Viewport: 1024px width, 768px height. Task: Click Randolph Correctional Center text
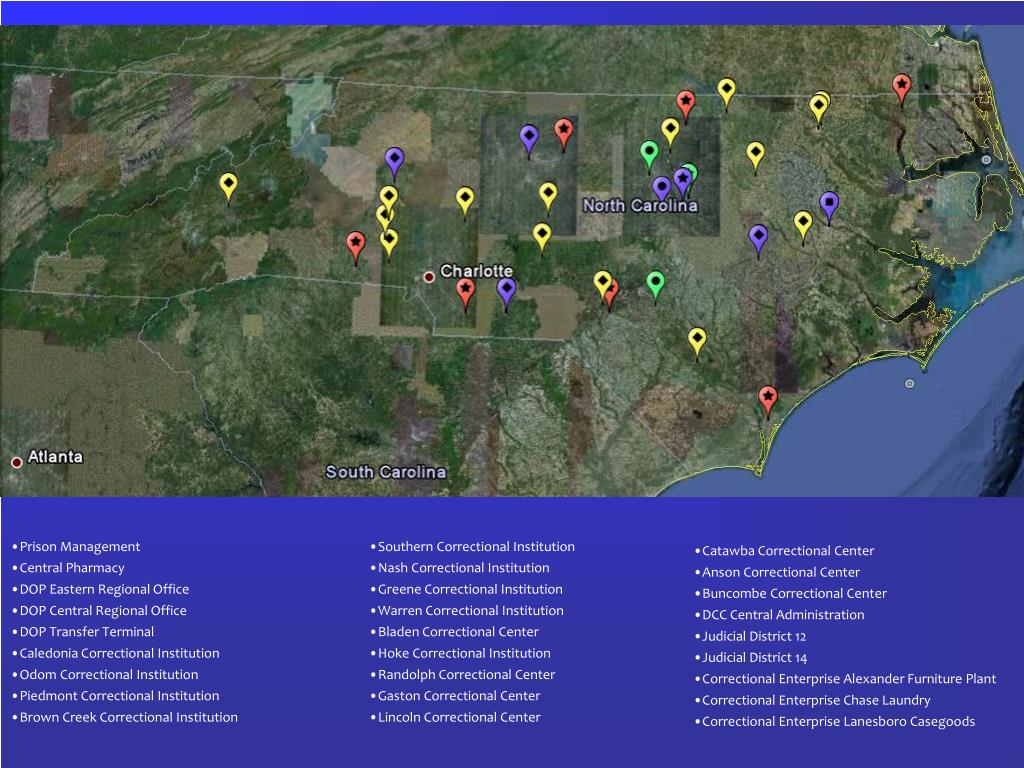pos(466,675)
